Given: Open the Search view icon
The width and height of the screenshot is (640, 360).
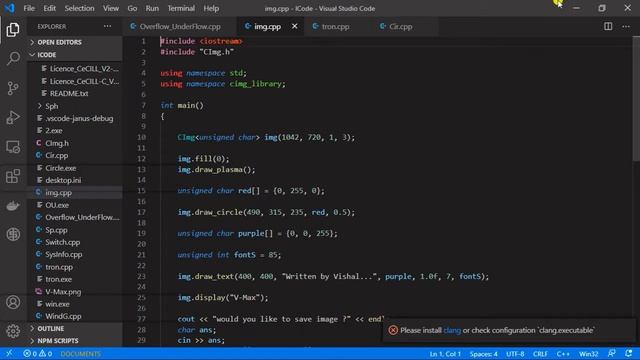Looking at the screenshot, I should pos(13,59).
